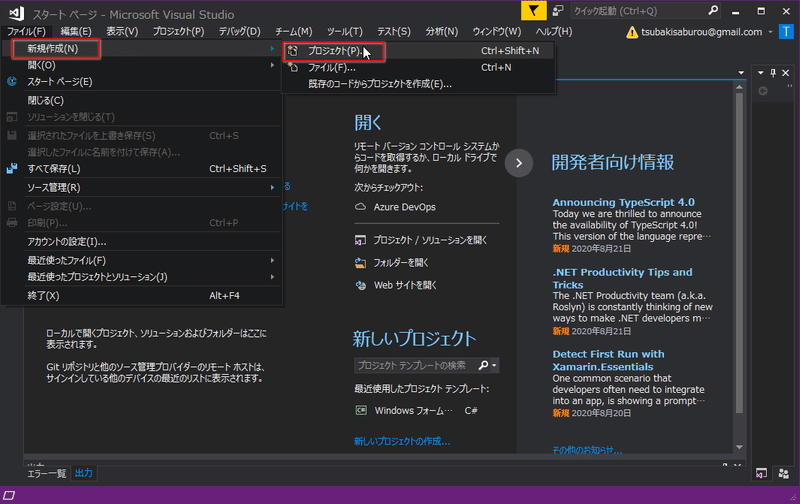Click the quick launch search magnifier
Viewport: 800px width, 504px height.
(713, 10)
